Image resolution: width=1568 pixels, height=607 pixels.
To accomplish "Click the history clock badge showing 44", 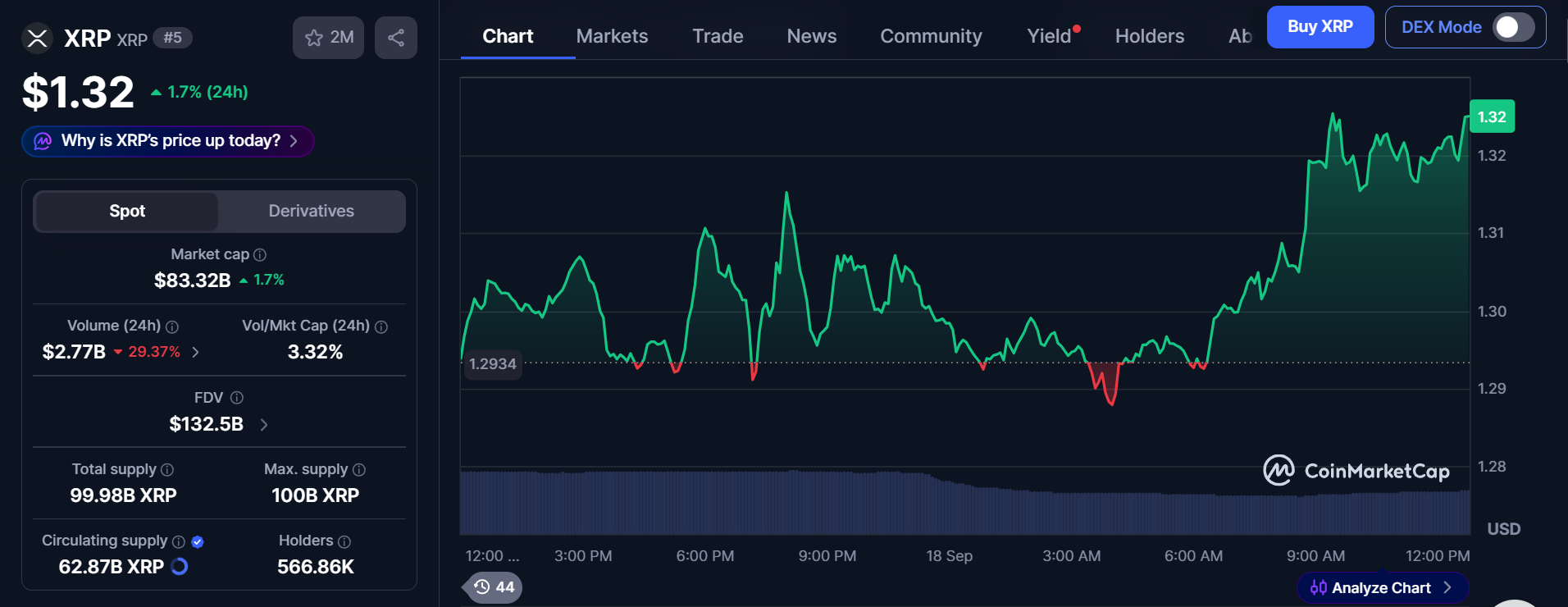I will click(x=494, y=587).
